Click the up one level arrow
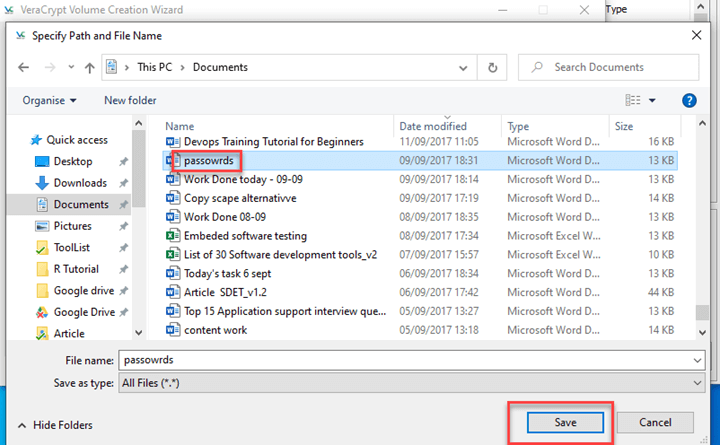The image size is (720, 445). coord(89,67)
